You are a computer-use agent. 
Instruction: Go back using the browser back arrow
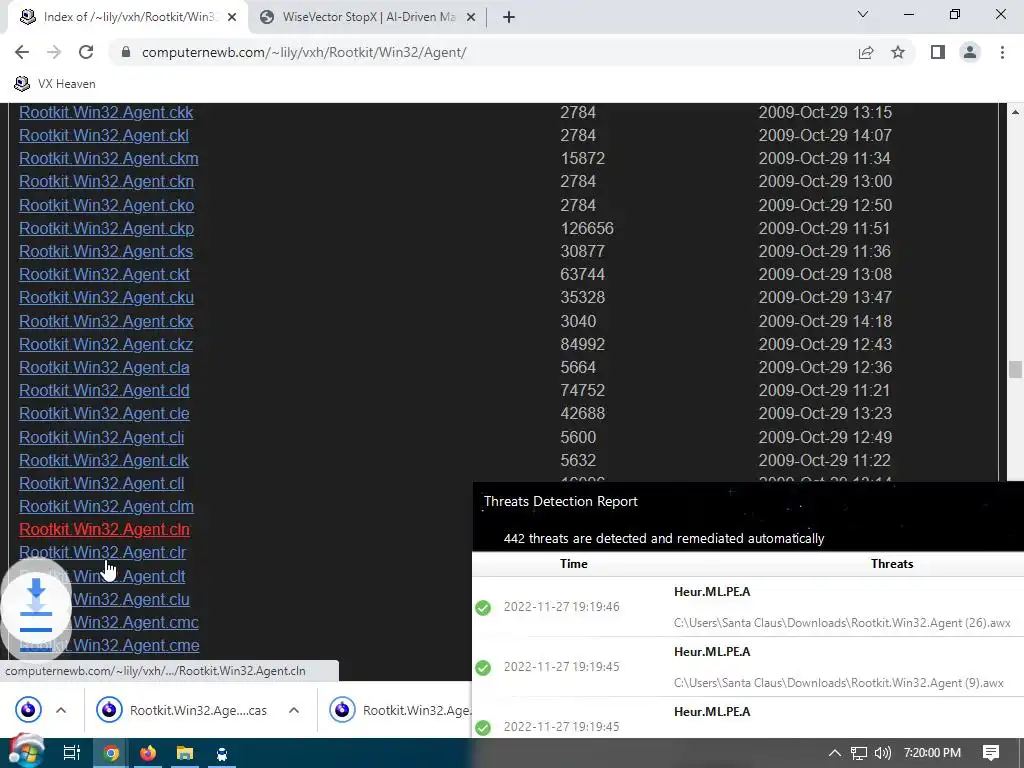(22, 52)
